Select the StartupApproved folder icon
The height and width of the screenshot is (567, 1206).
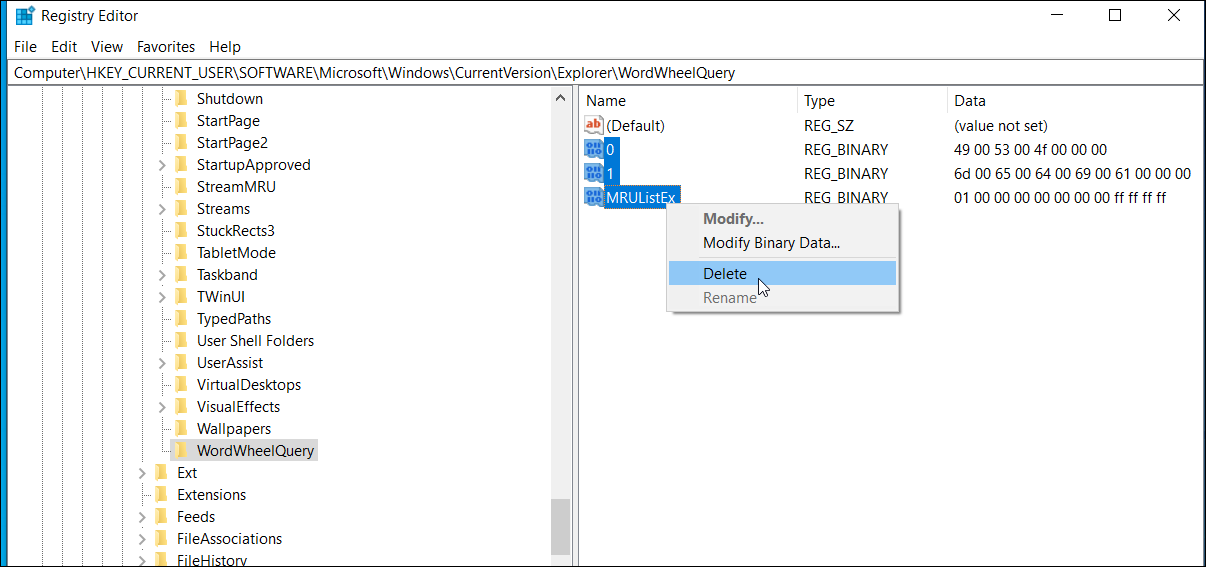181,164
